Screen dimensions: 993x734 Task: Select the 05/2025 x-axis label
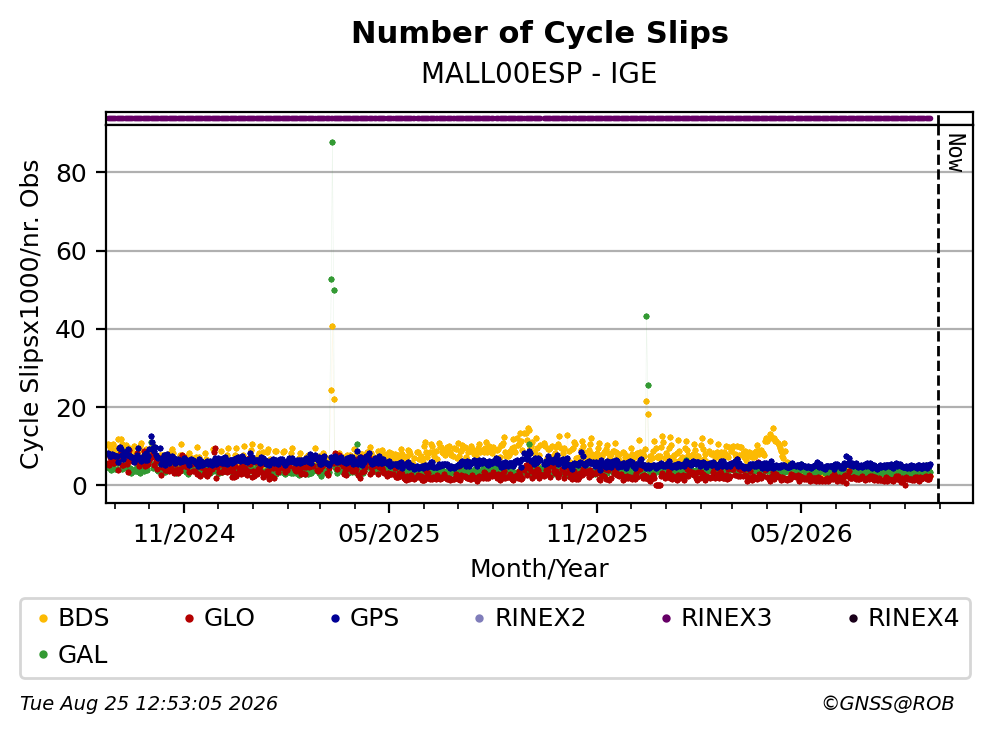389,534
